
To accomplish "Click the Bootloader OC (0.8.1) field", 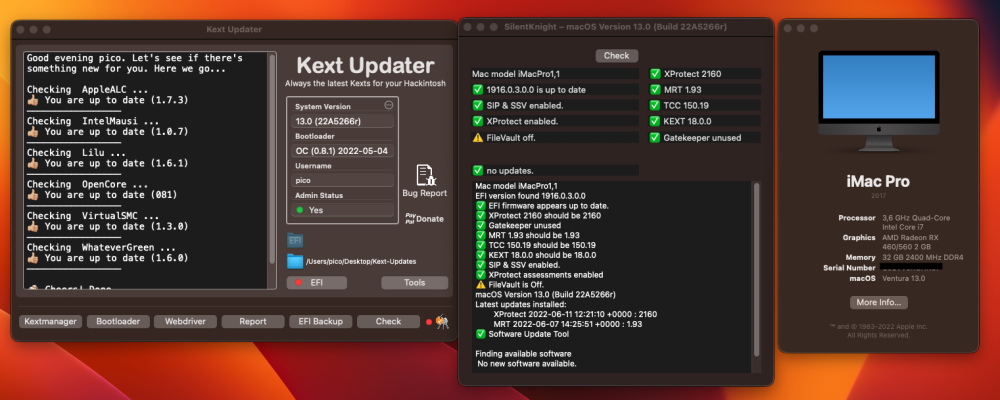I will click(344, 151).
